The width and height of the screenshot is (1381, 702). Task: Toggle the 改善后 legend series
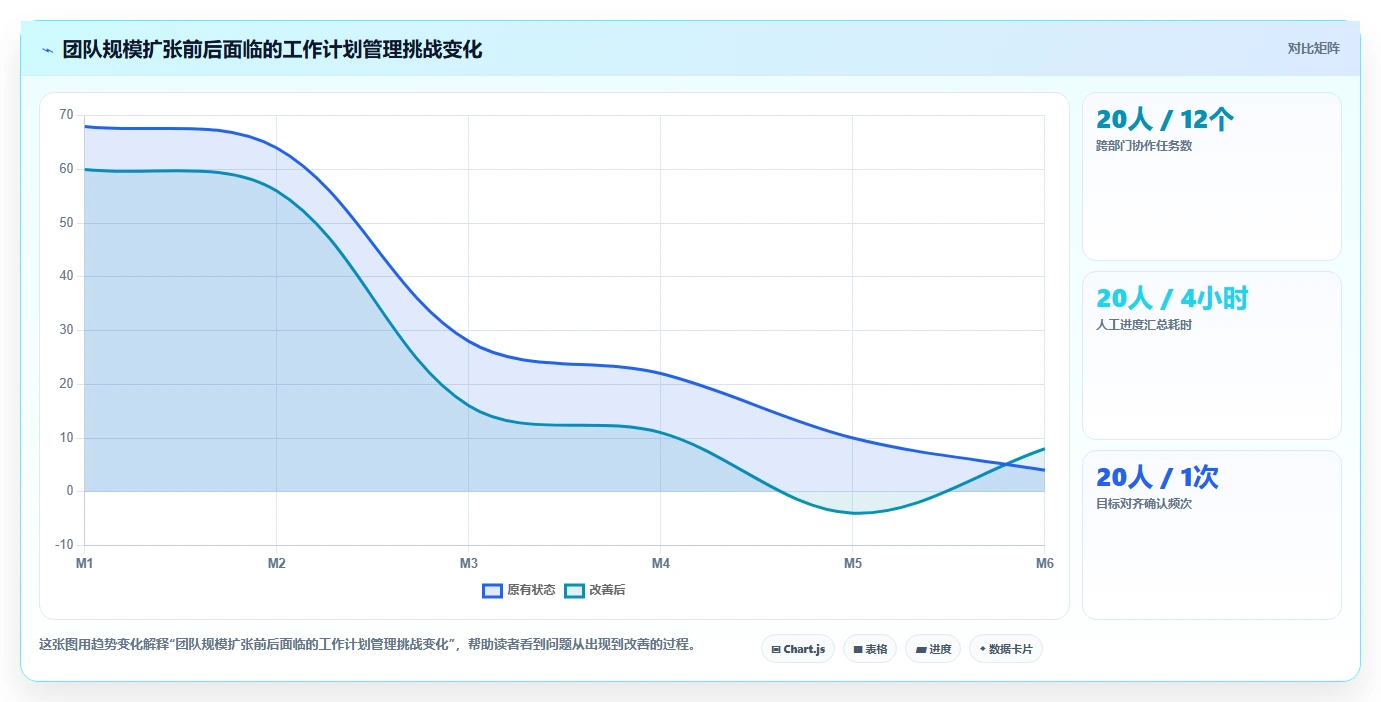(595, 590)
